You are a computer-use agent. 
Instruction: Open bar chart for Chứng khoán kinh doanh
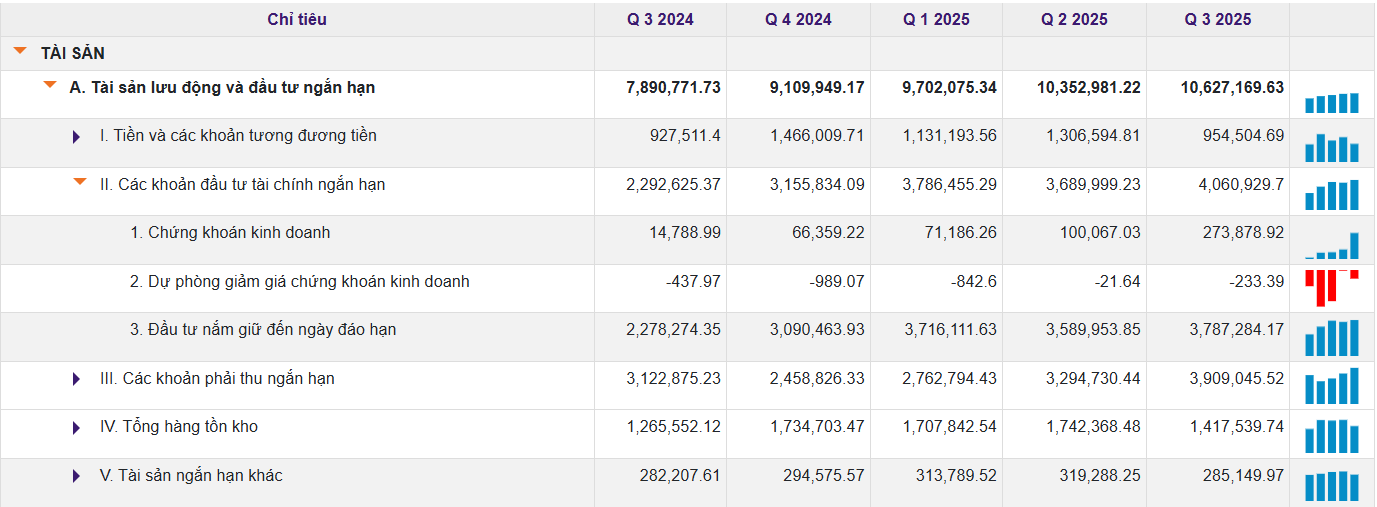point(1331,246)
